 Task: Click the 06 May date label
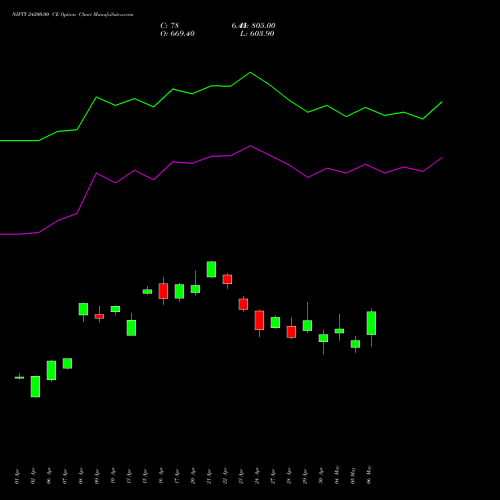369,475
